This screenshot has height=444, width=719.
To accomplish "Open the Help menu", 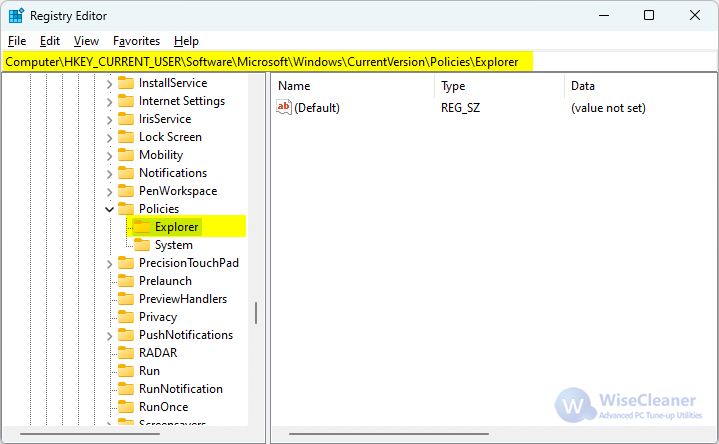I will tap(186, 41).
